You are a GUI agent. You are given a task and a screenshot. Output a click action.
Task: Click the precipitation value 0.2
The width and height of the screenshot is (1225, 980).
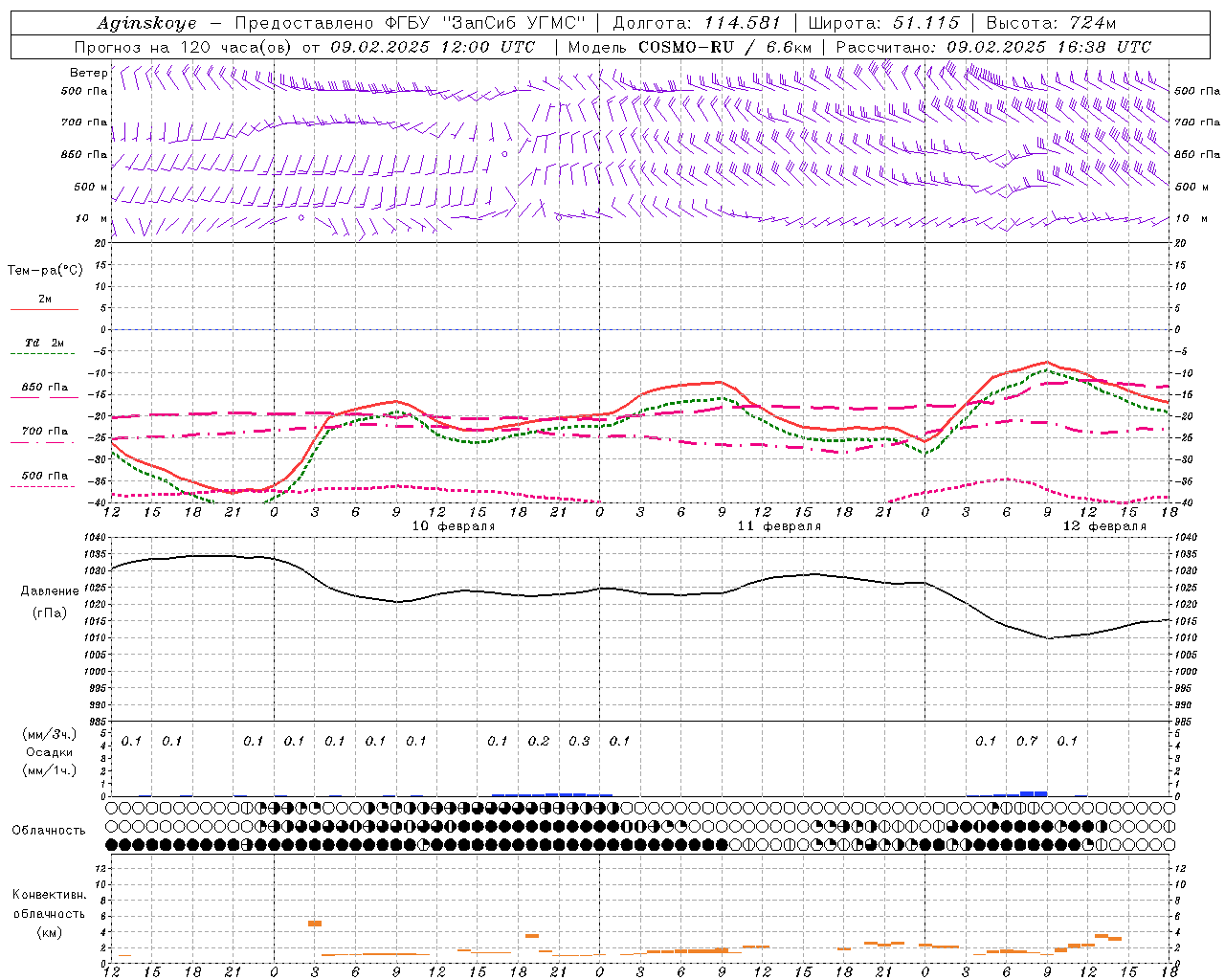pyautogui.click(x=539, y=741)
